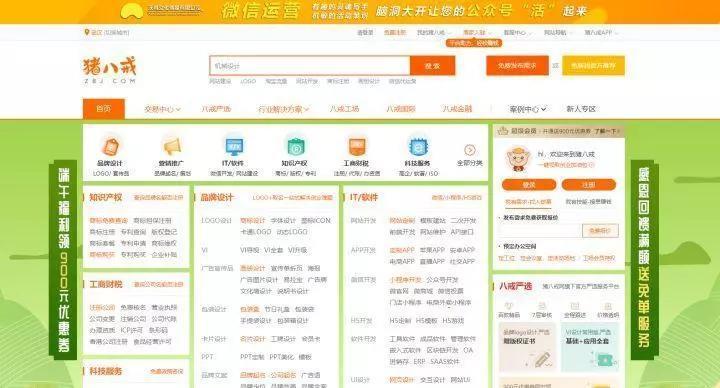Viewport: 720px width, 388px height.
Task: Click the 注册 register button
Action: [x=589, y=185]
